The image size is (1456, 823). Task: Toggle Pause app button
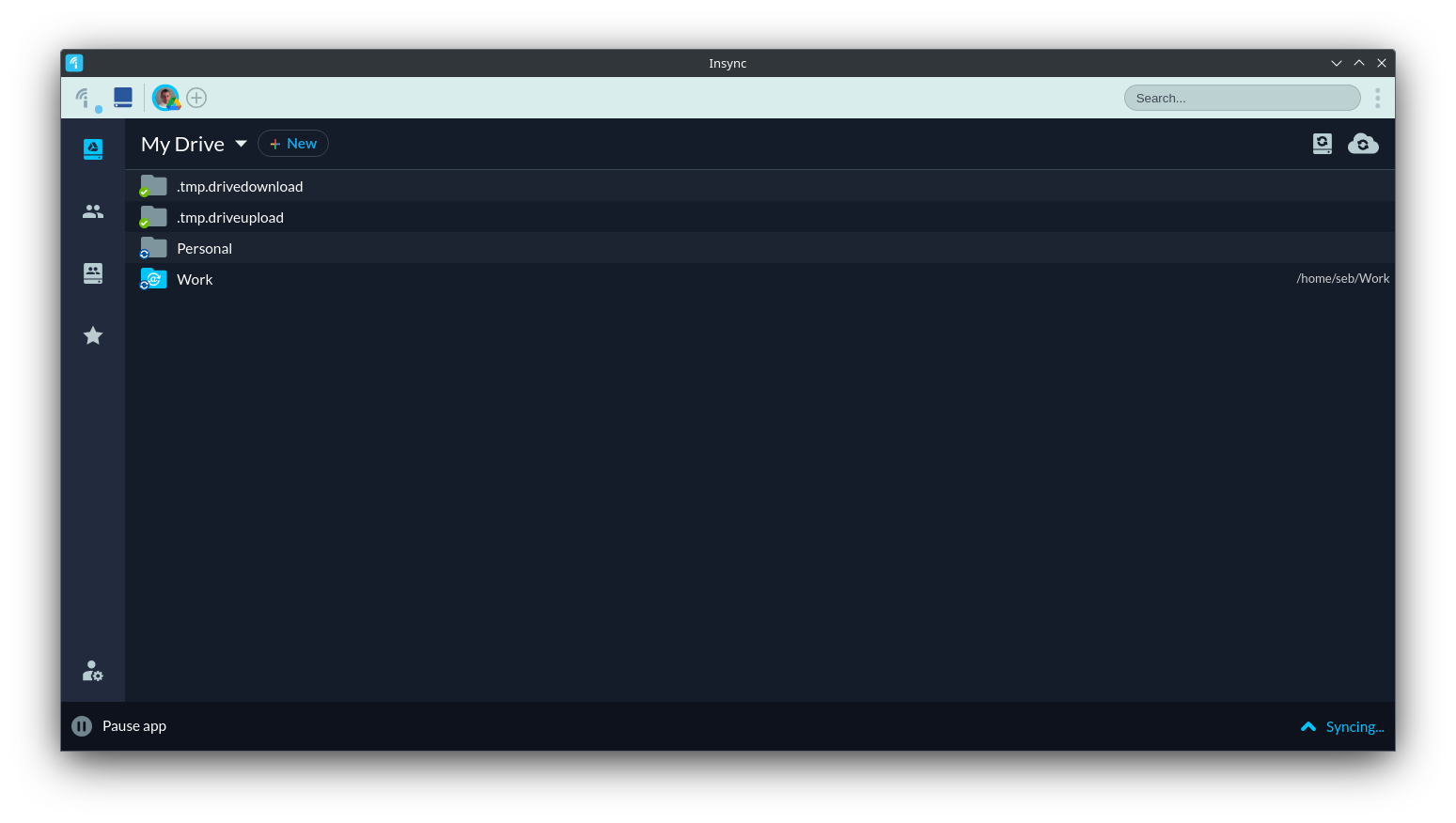83,726
